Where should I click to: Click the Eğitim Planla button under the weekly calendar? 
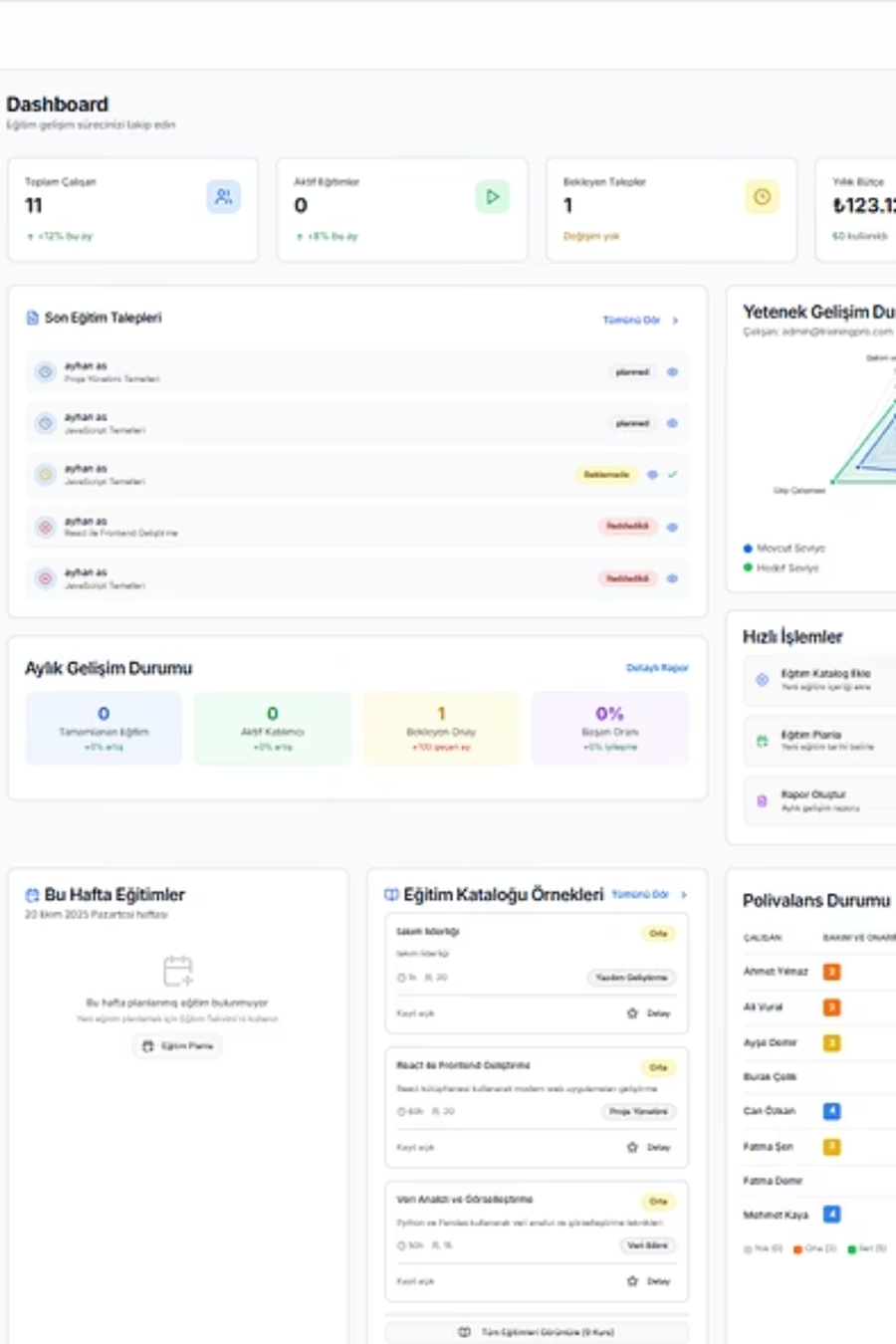pos(177,1045)
